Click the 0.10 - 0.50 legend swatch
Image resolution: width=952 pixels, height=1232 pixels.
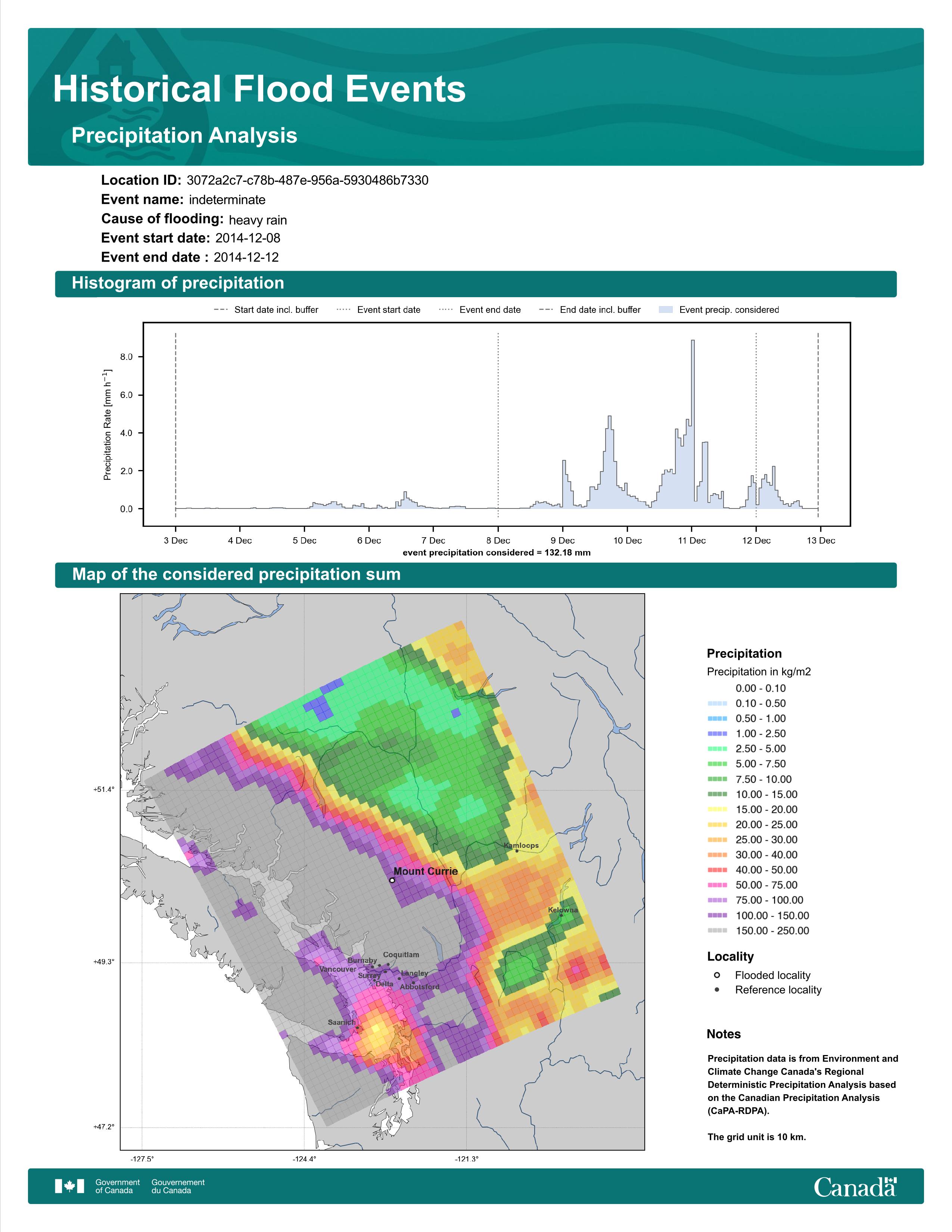pos(717,703)
